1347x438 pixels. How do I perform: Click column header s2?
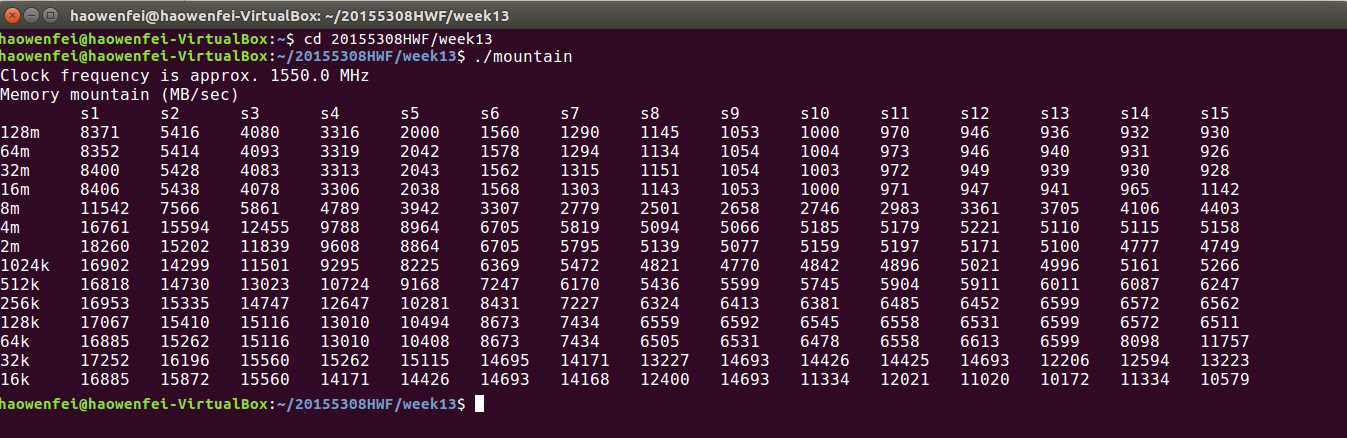(170, 114)
